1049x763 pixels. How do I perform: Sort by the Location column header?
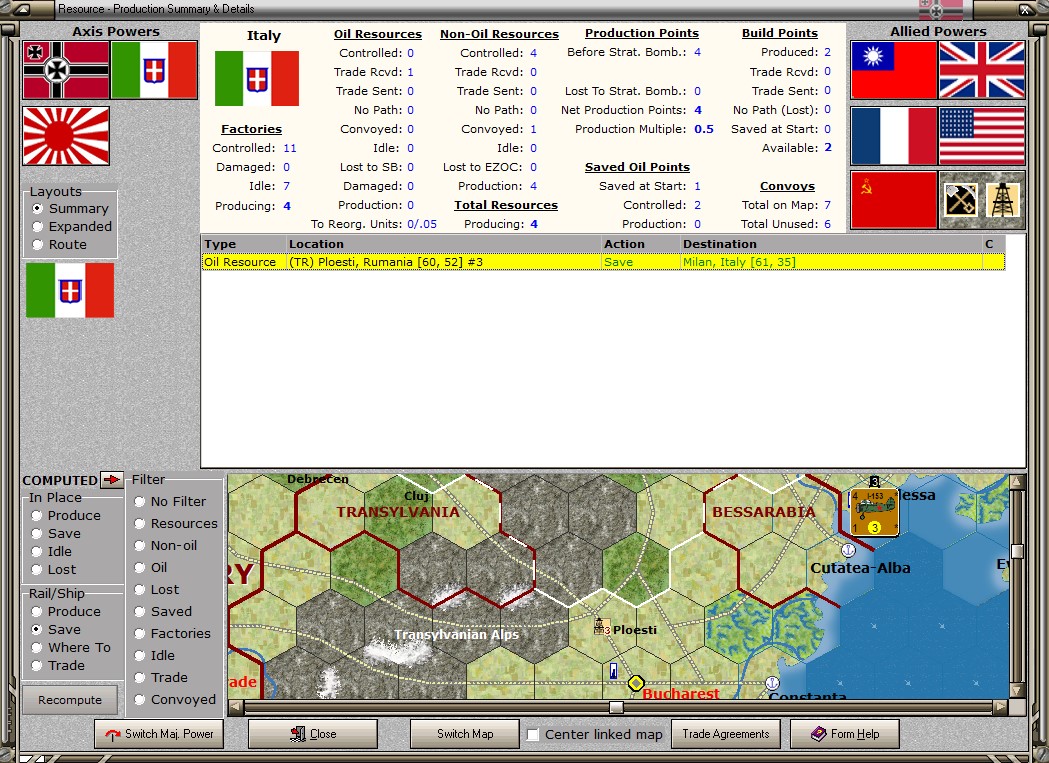tap(444, 244)
